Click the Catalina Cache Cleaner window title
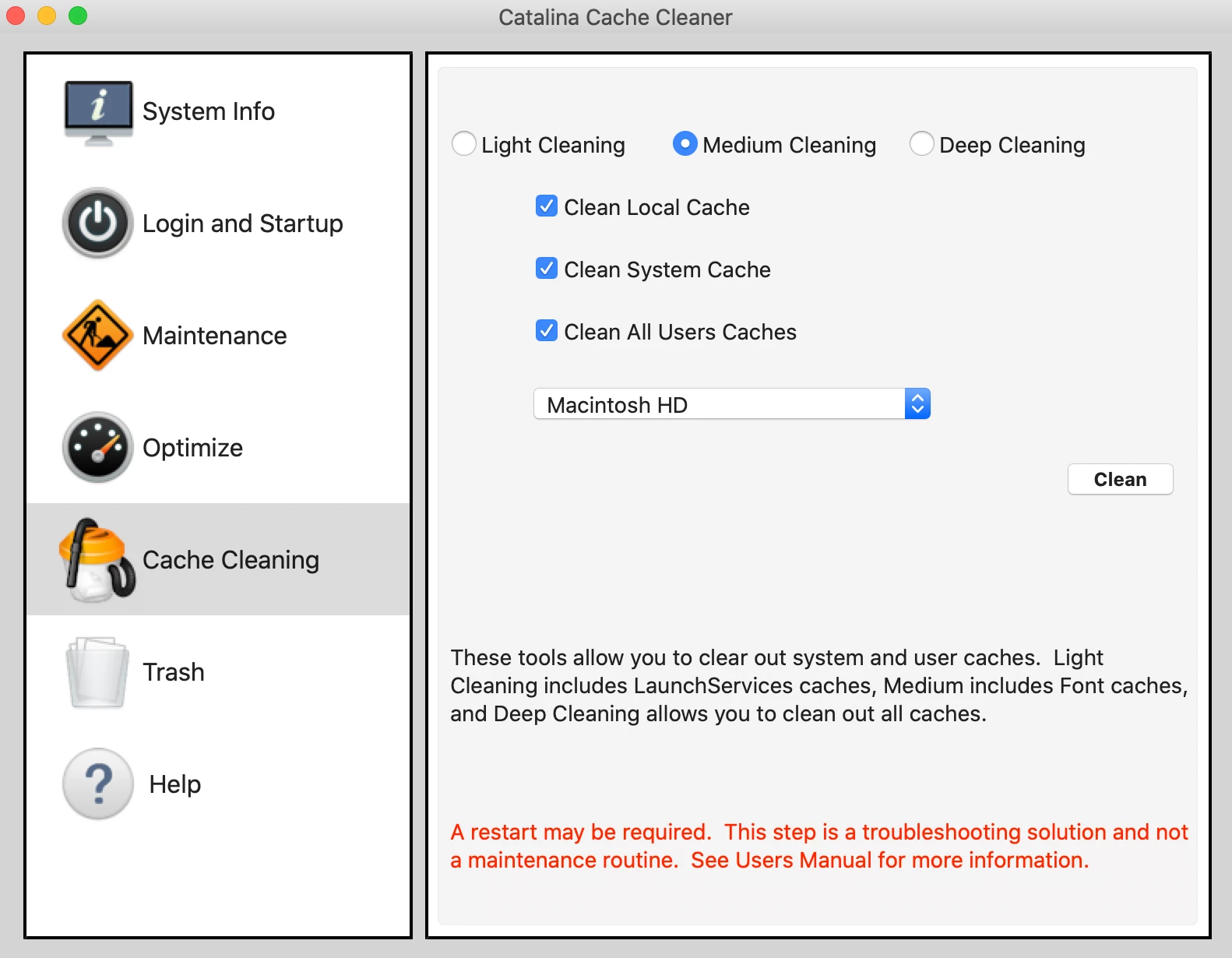 615,17
